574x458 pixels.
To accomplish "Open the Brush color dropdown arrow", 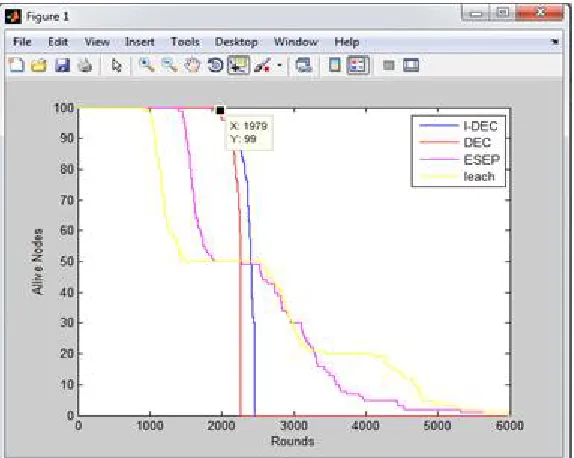I will 280,66.
